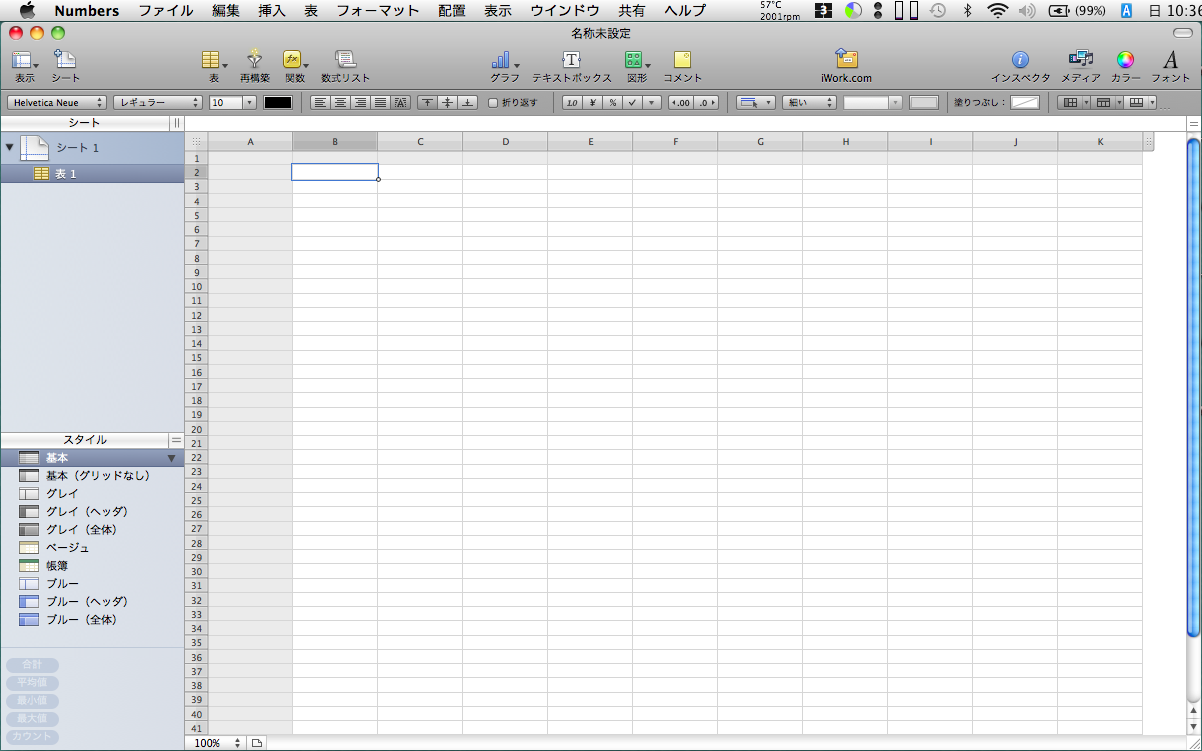Open the フォーマット menu
Image resolution: width=1202 pixels, height=751 pixels.
378,11
